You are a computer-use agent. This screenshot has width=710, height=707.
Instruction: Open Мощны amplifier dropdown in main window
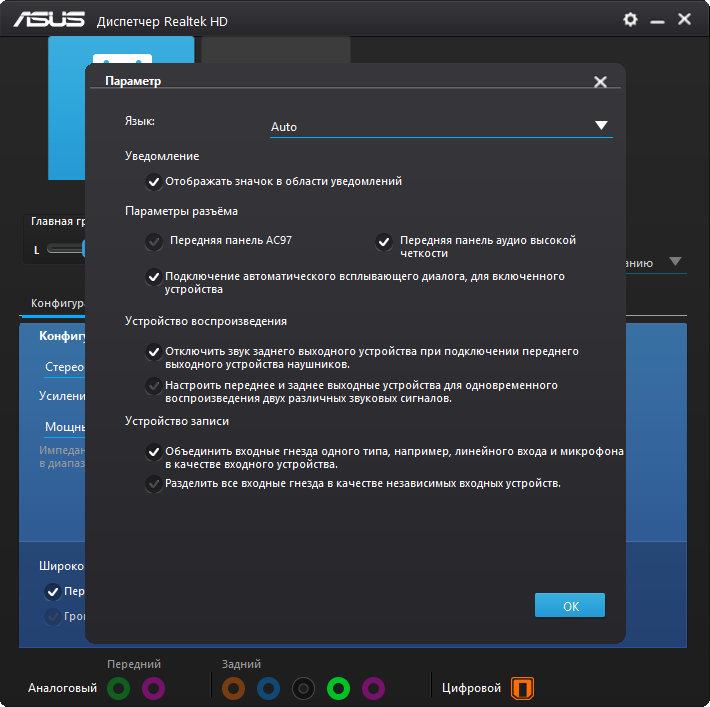(x=64, y=427)
